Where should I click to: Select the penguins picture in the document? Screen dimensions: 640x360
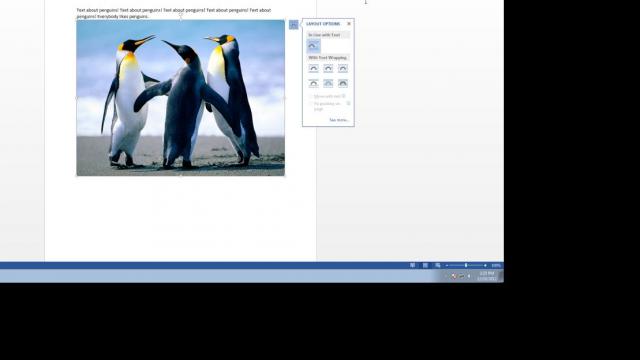(x=181, y=98)
